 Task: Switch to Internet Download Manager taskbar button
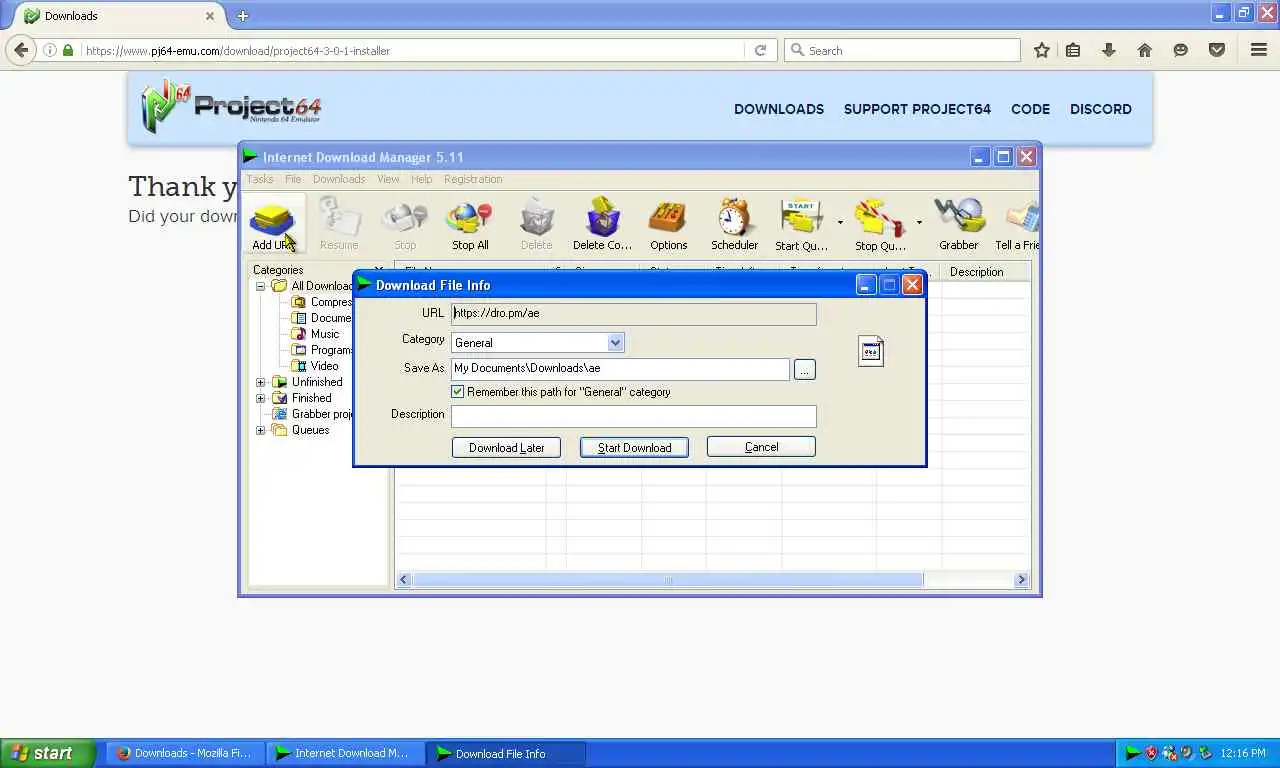click(344, 753)
